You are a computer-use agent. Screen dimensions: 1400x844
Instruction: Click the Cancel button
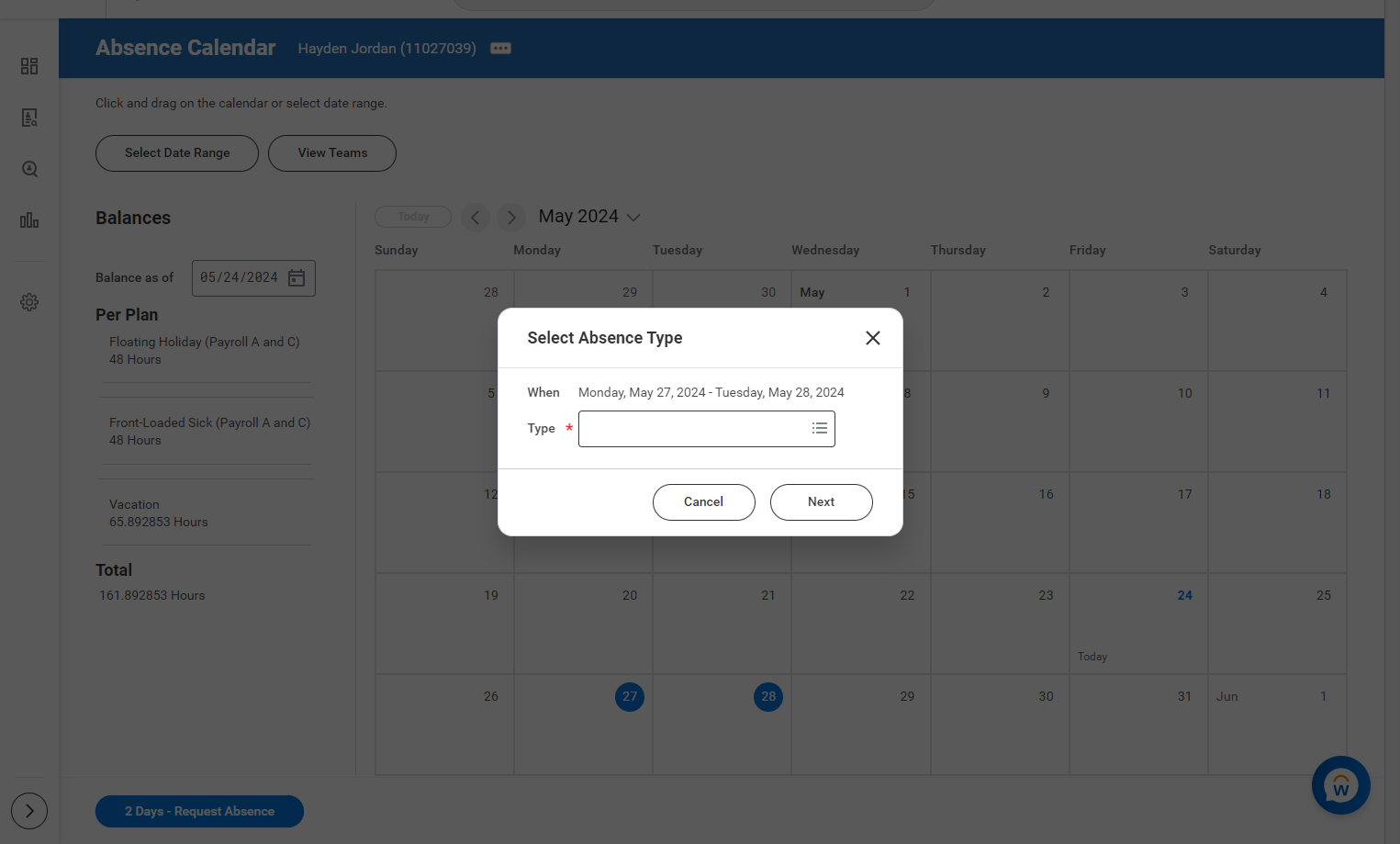click(x=704, y=502)
